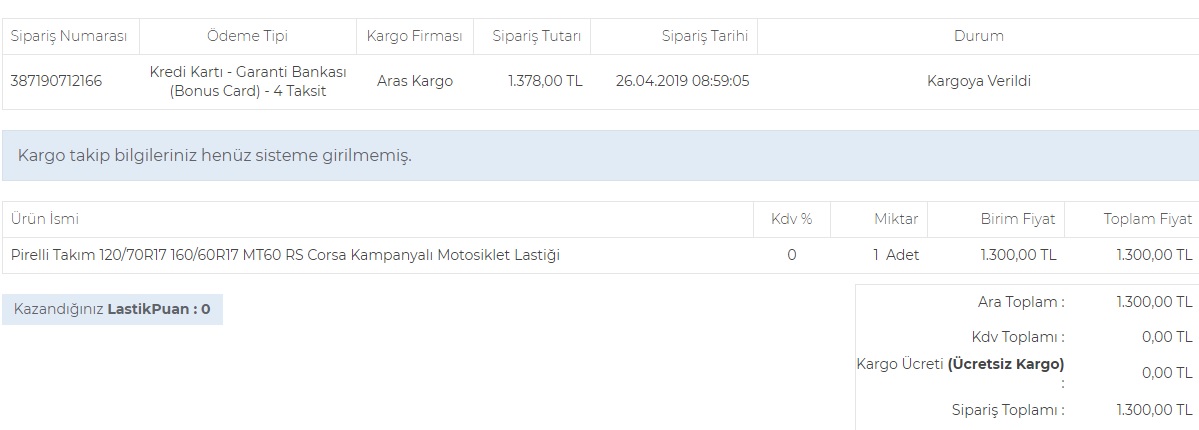1199x430 pixels.
Task: Click the Sipariş Tutarı column header
Action: coord(537,36)
